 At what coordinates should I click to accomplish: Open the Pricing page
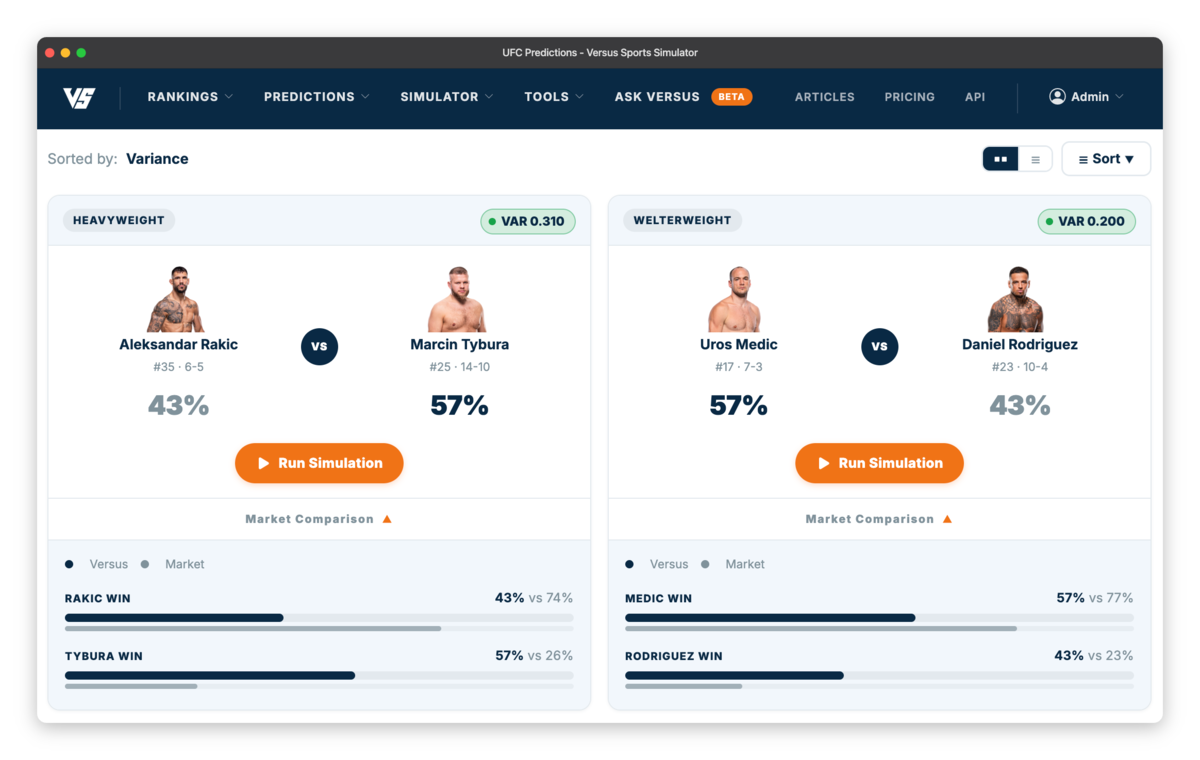pyautogui.click(x=909, y=97)
